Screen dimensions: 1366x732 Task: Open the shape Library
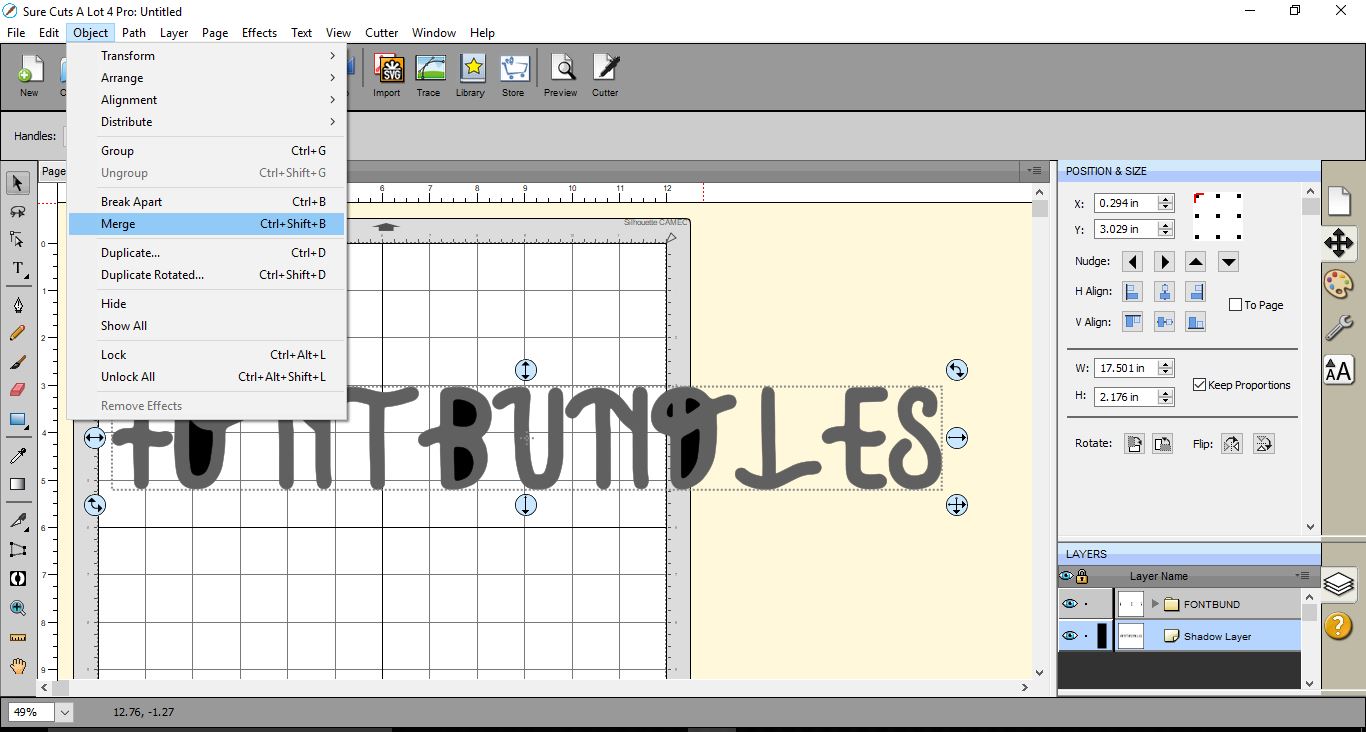[471, 76]
